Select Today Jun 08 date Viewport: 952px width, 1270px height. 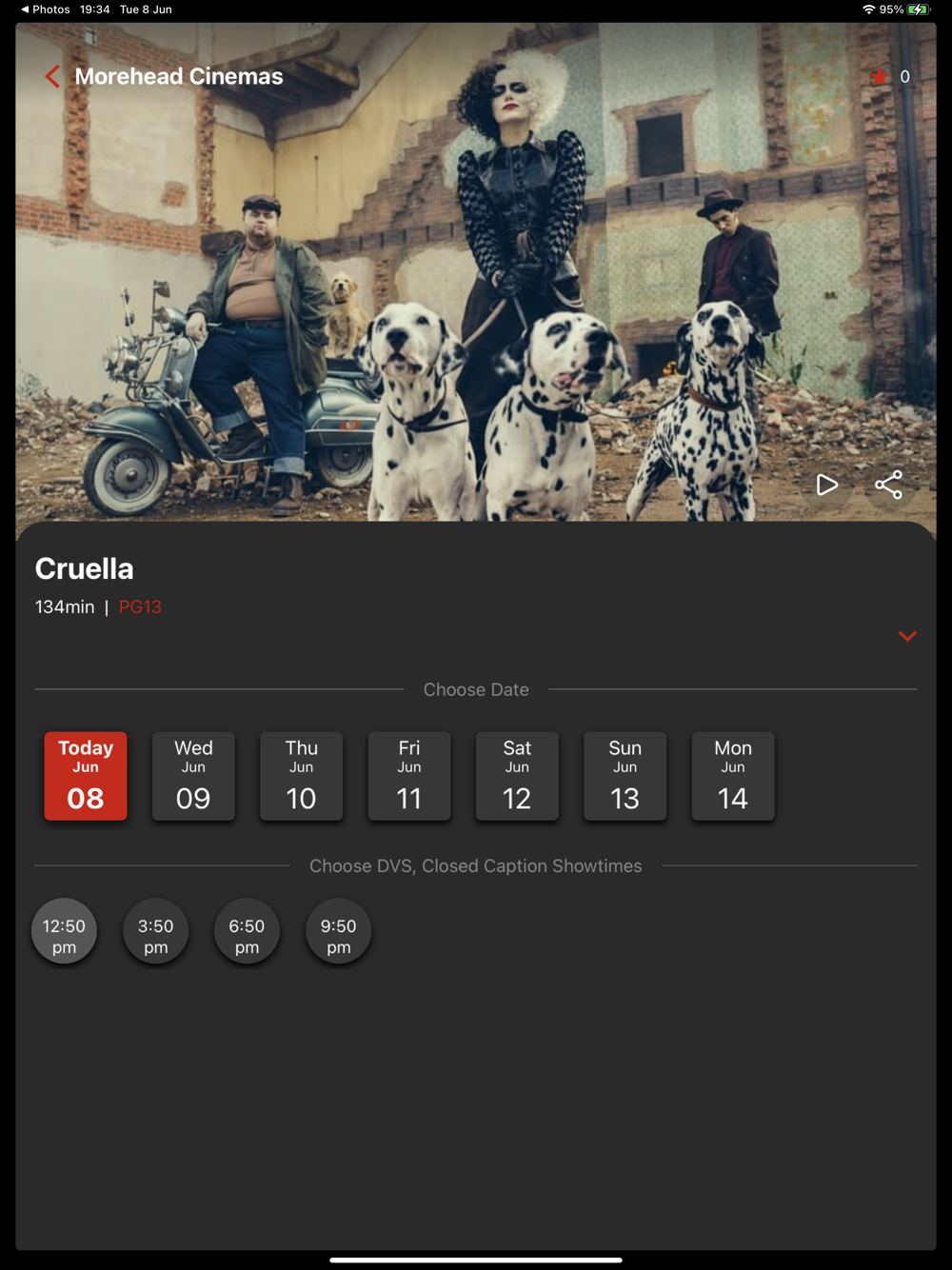pyautogui.click(x=86, y=776)
